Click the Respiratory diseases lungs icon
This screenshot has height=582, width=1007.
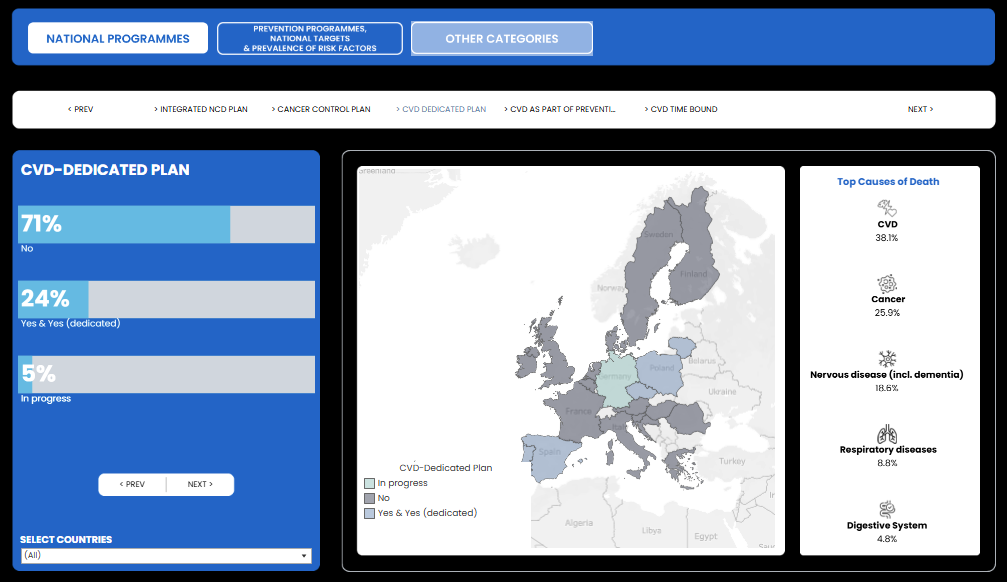887,434
